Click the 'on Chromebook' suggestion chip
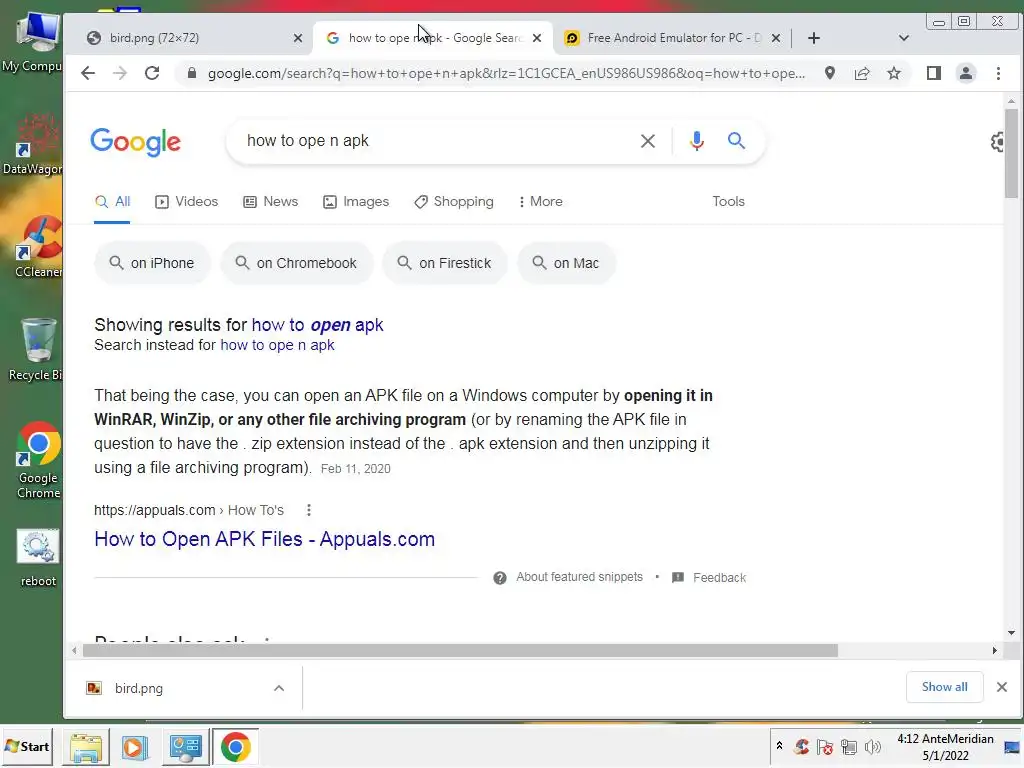The width and height of the screenshot is (1024, 768). tap(297, 263)
